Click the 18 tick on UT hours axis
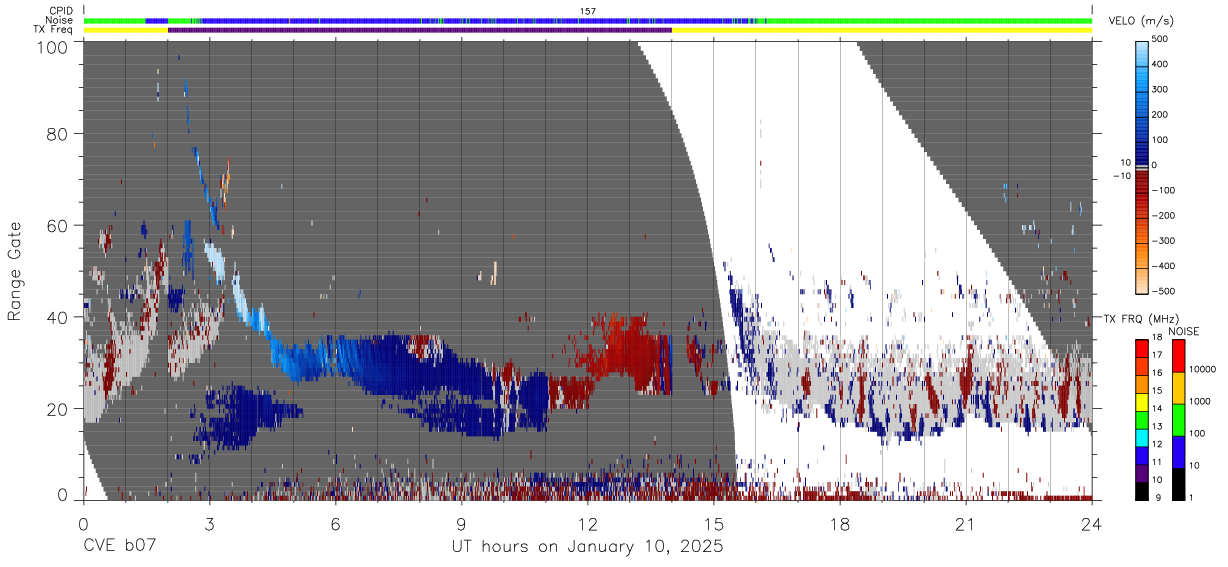This screenshot has width=1228, height=567. 840,524
